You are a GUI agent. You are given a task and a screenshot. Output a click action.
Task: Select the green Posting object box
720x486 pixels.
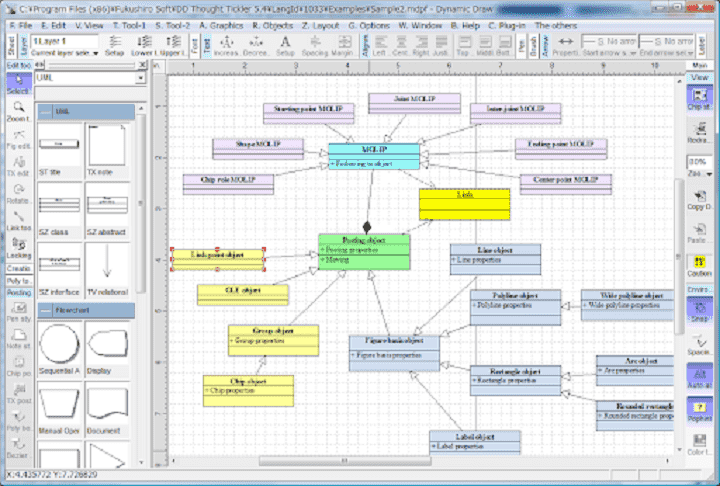364,252
